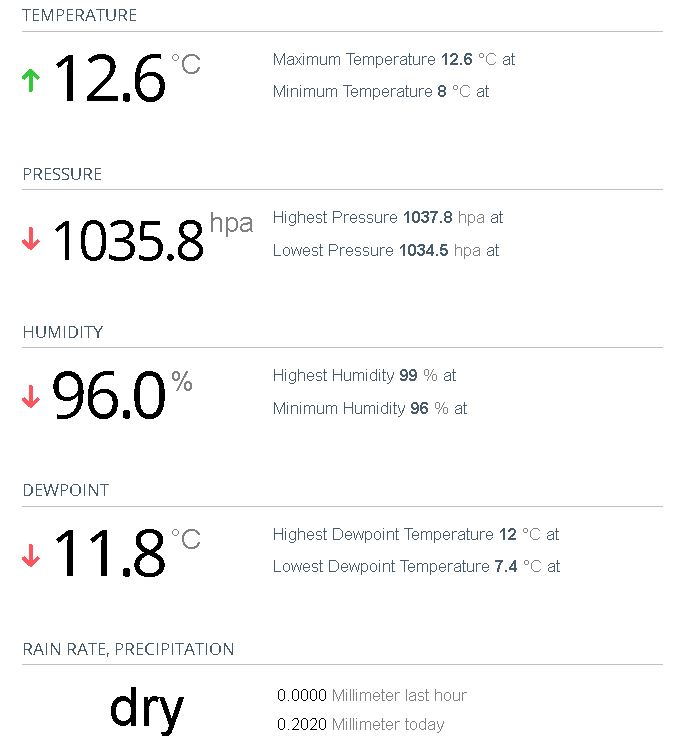This screenshot has width=682, height=743.
Task: Click the Highest Humidity 99 % line
Action: click(x=364, y=376)
